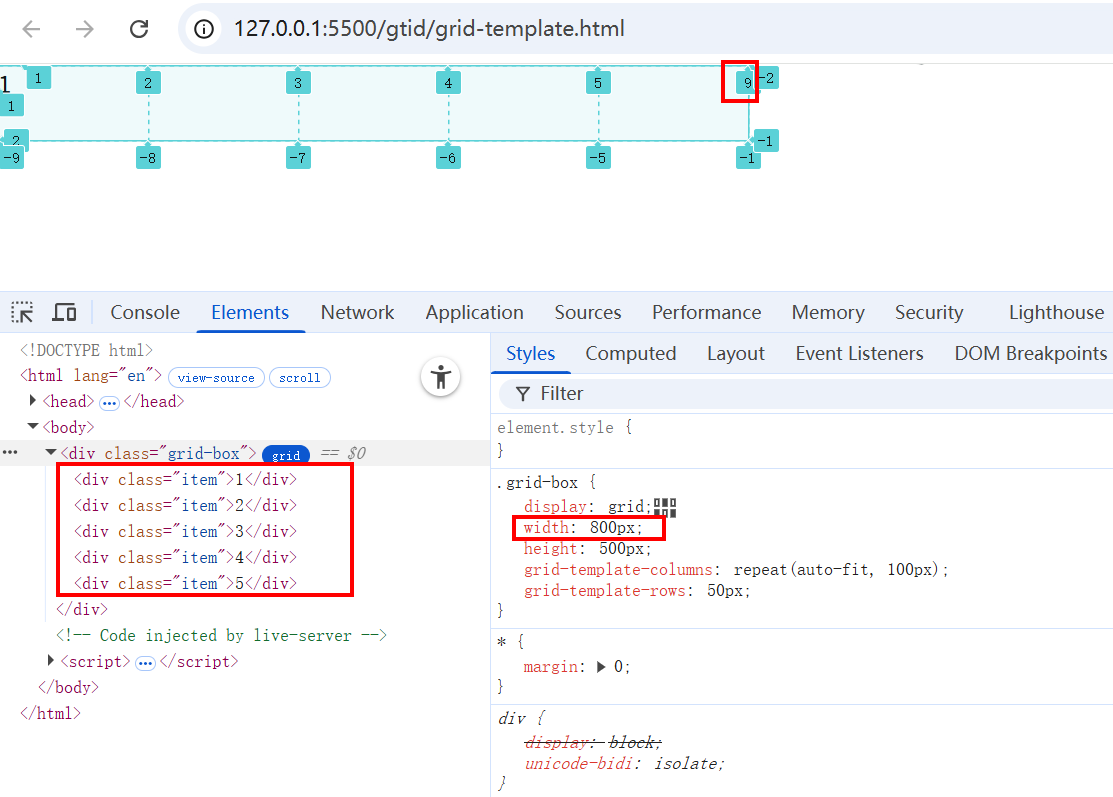Open the Application tab
Screen dimensions: 1113x797
coord(474,312)
